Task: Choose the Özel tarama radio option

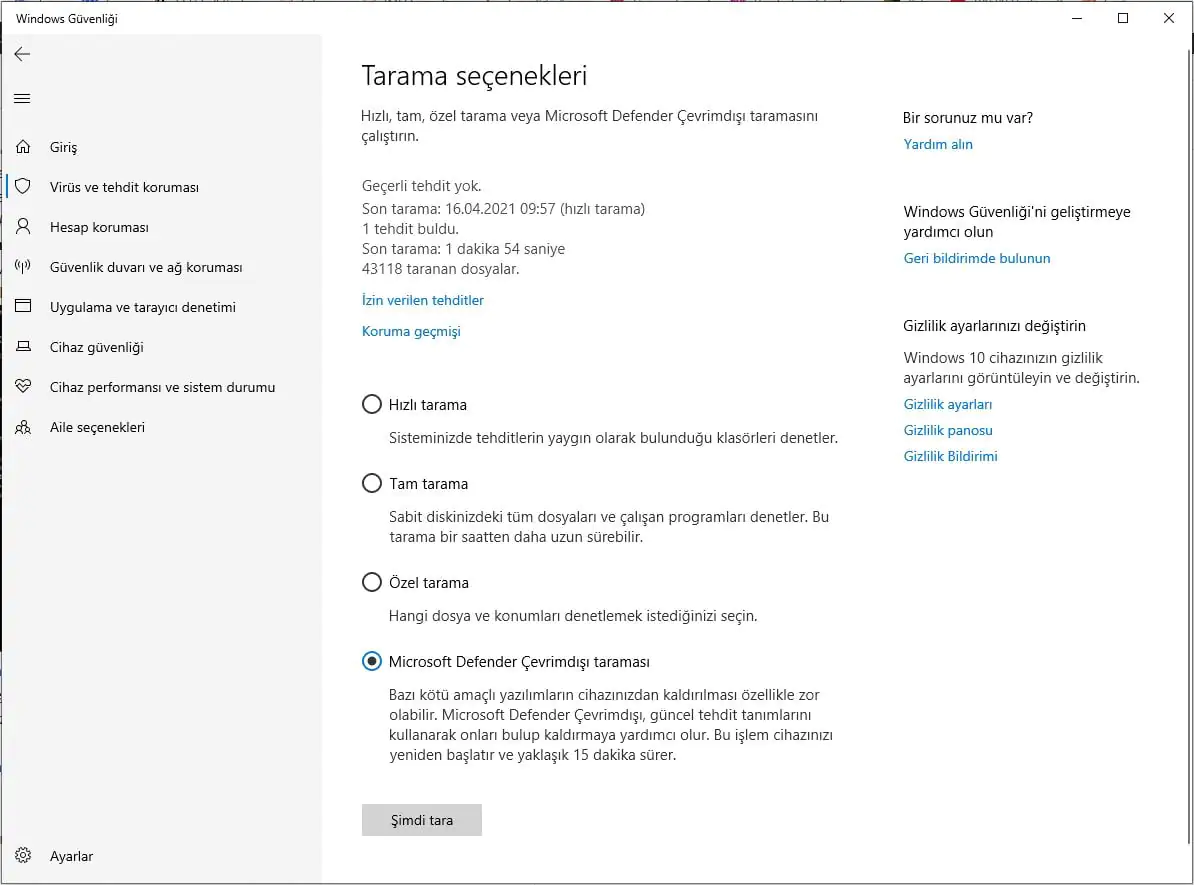Action: click(x=372, y=583)
